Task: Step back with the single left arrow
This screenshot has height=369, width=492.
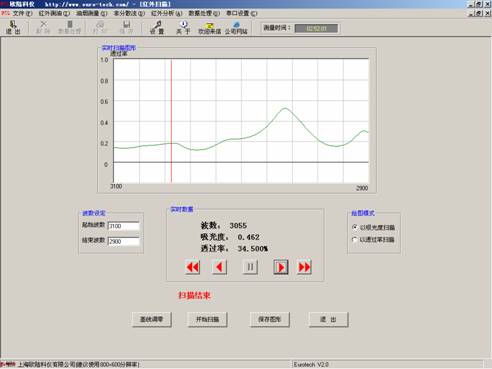Action: [x=219, y=267]
